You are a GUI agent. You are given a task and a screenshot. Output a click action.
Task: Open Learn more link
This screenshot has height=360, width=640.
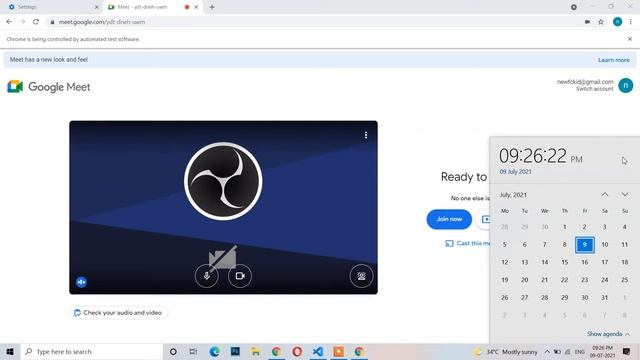(613, 60)
